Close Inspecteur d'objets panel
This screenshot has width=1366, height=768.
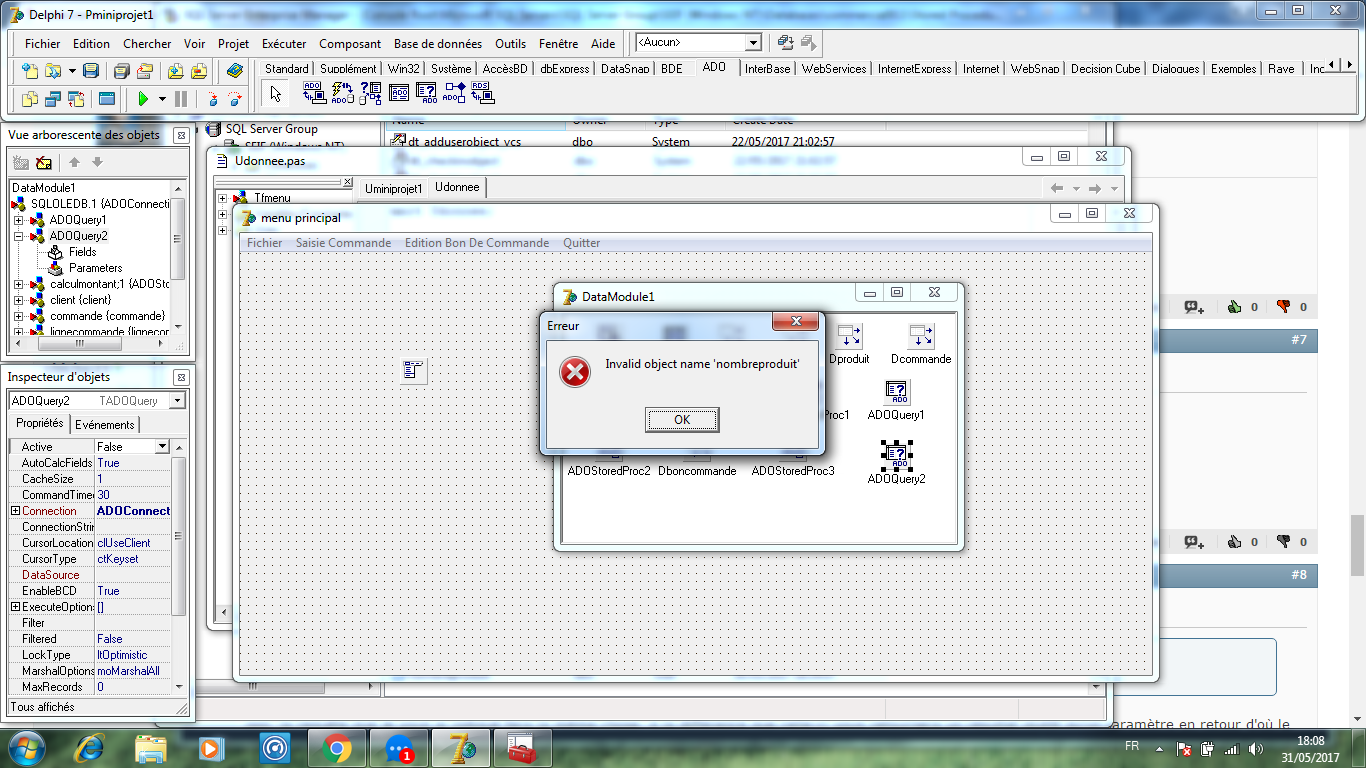click(x=181, y=377)
